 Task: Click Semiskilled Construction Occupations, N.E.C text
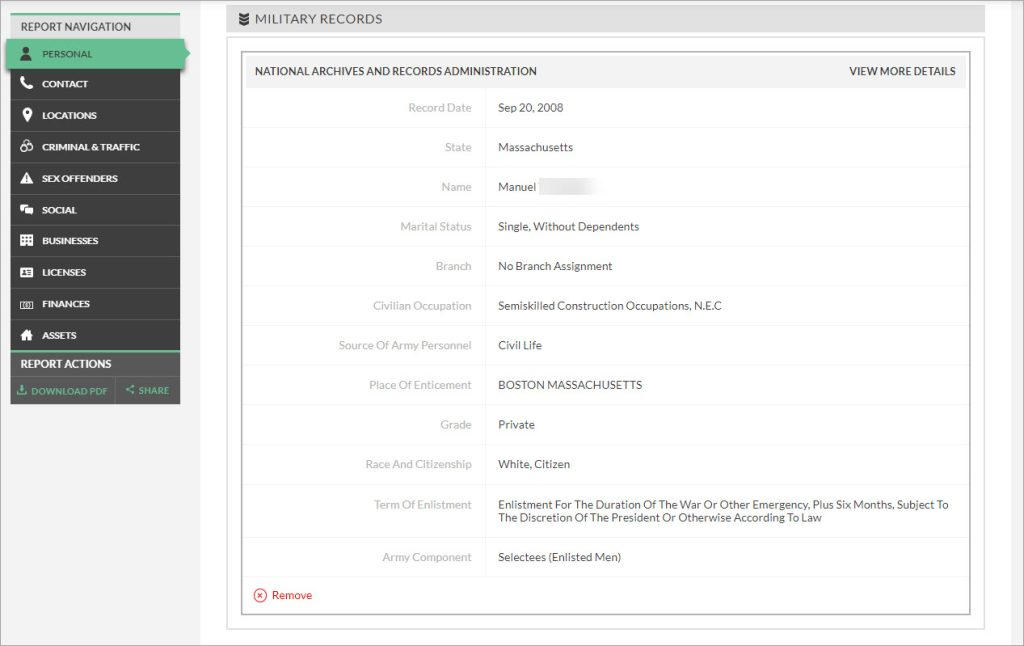click(609, 306)
